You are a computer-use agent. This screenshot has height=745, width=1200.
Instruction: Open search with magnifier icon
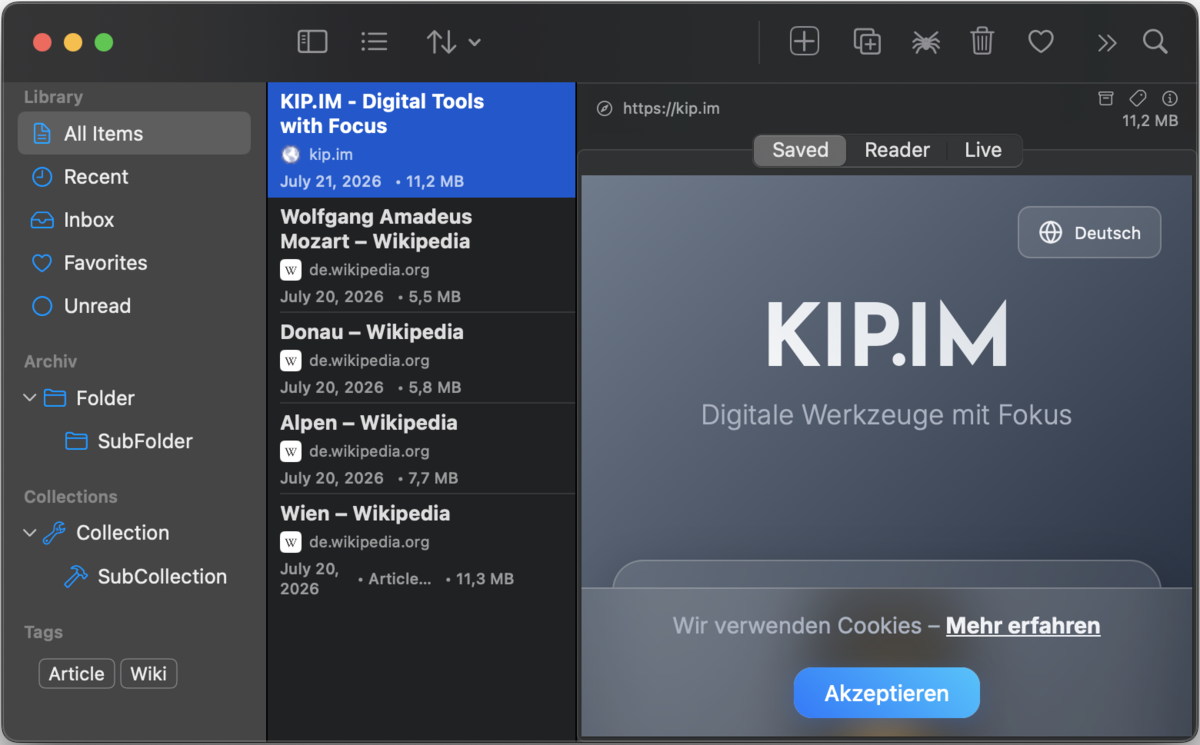coord(1155,41)
